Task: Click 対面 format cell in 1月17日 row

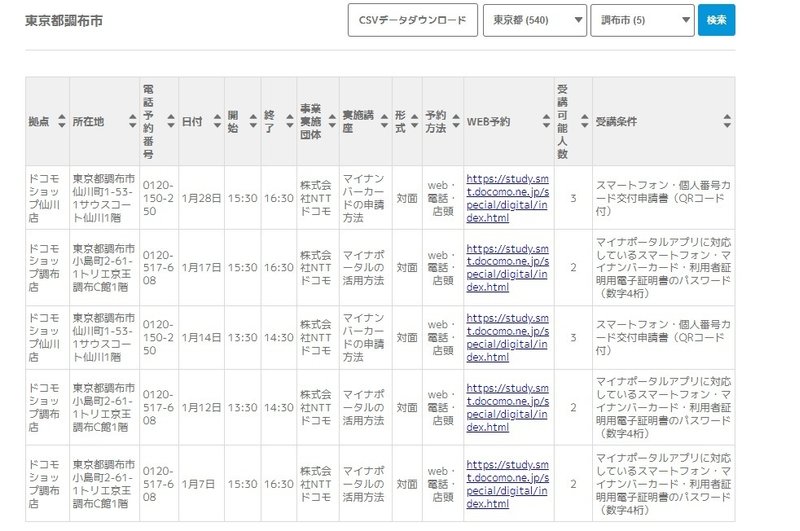Action: point(407,268)
